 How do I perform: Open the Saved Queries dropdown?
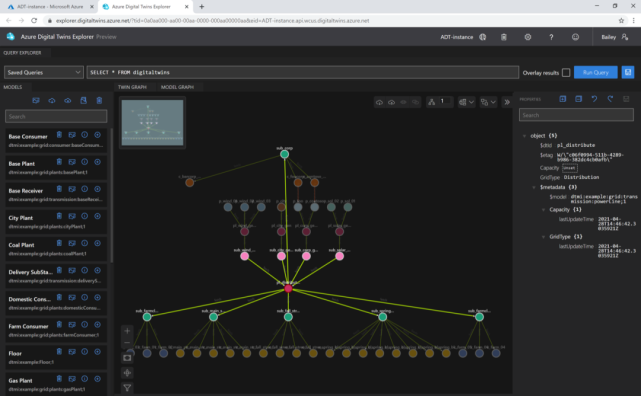[44, 72]
